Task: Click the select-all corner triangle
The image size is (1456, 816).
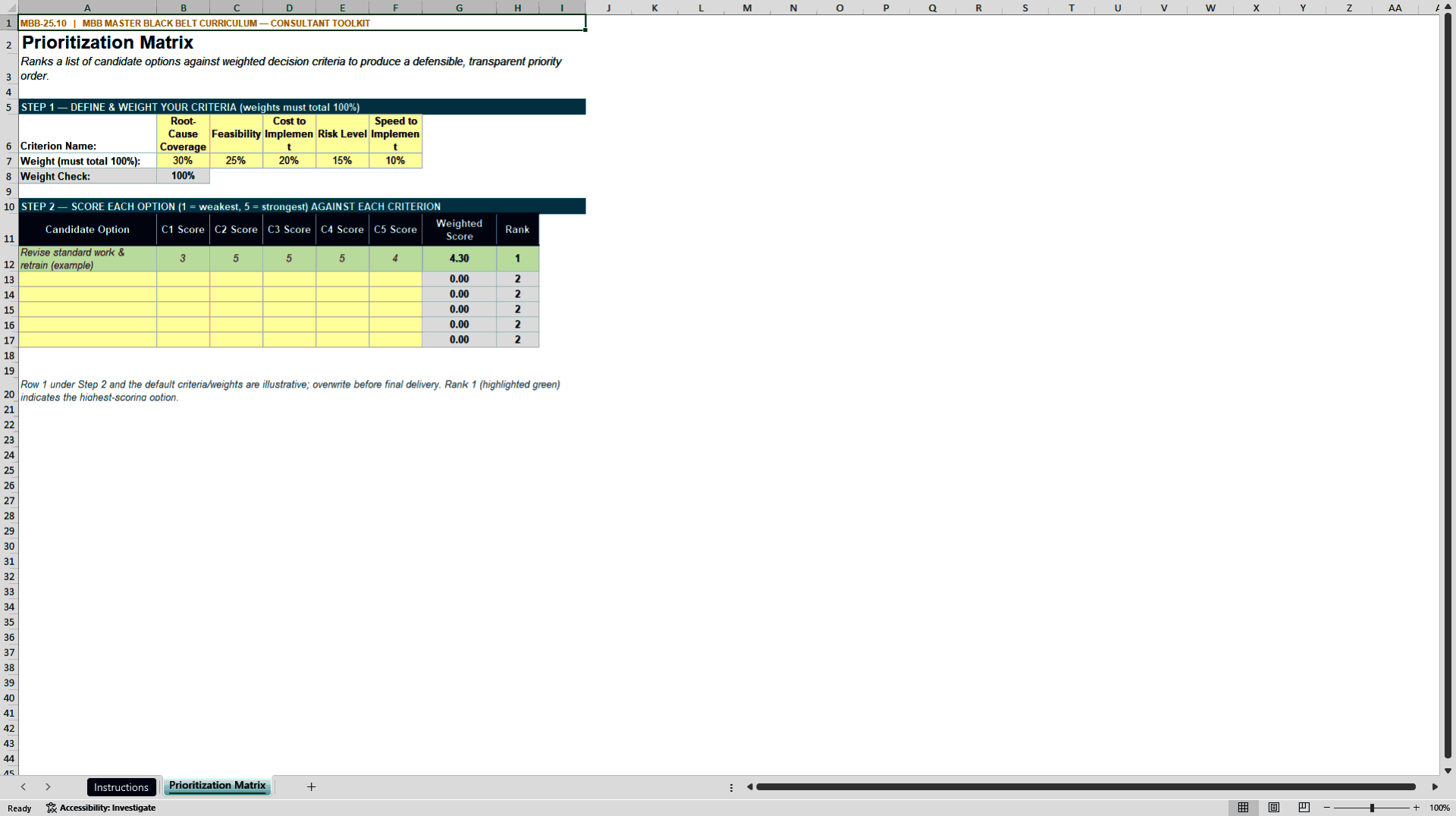Action: [x=9, y=8]
